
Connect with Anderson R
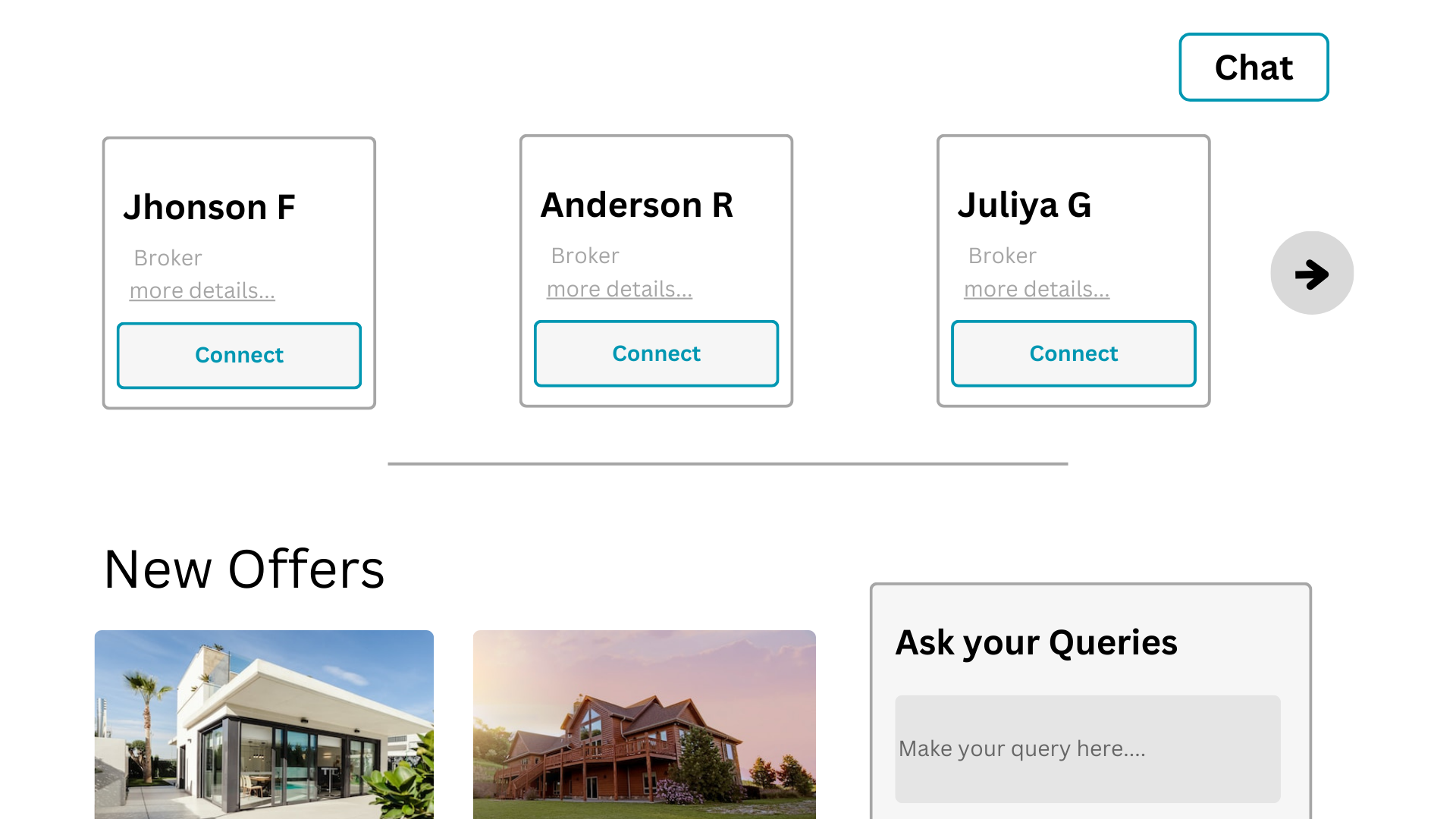[x=656, y=354]
